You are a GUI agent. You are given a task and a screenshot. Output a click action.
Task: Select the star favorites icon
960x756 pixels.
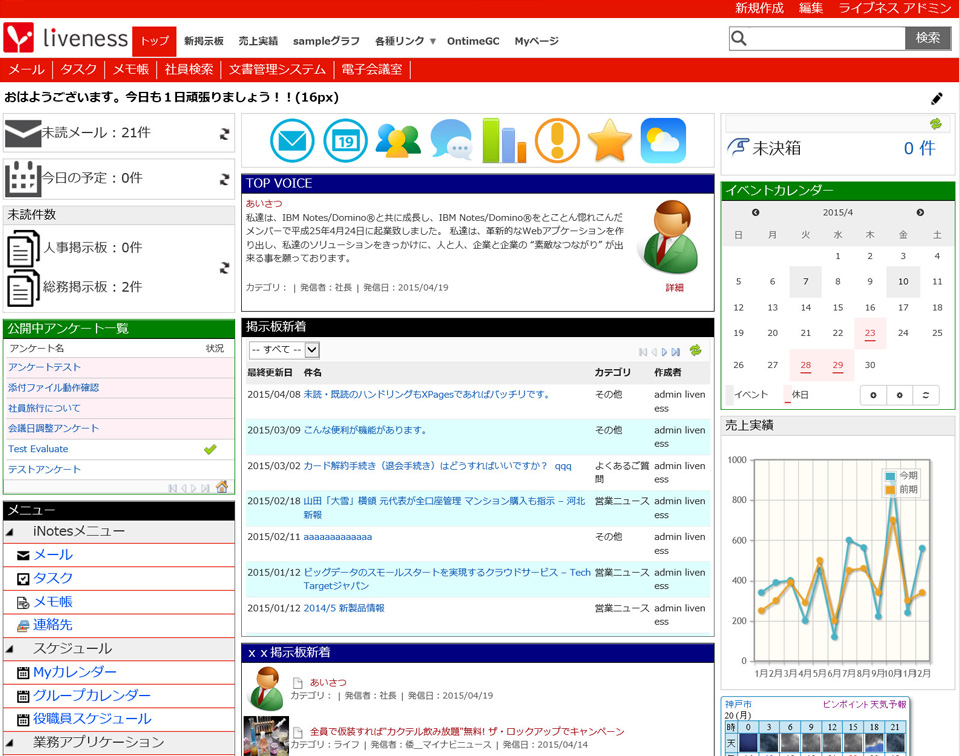coord(610,140)
